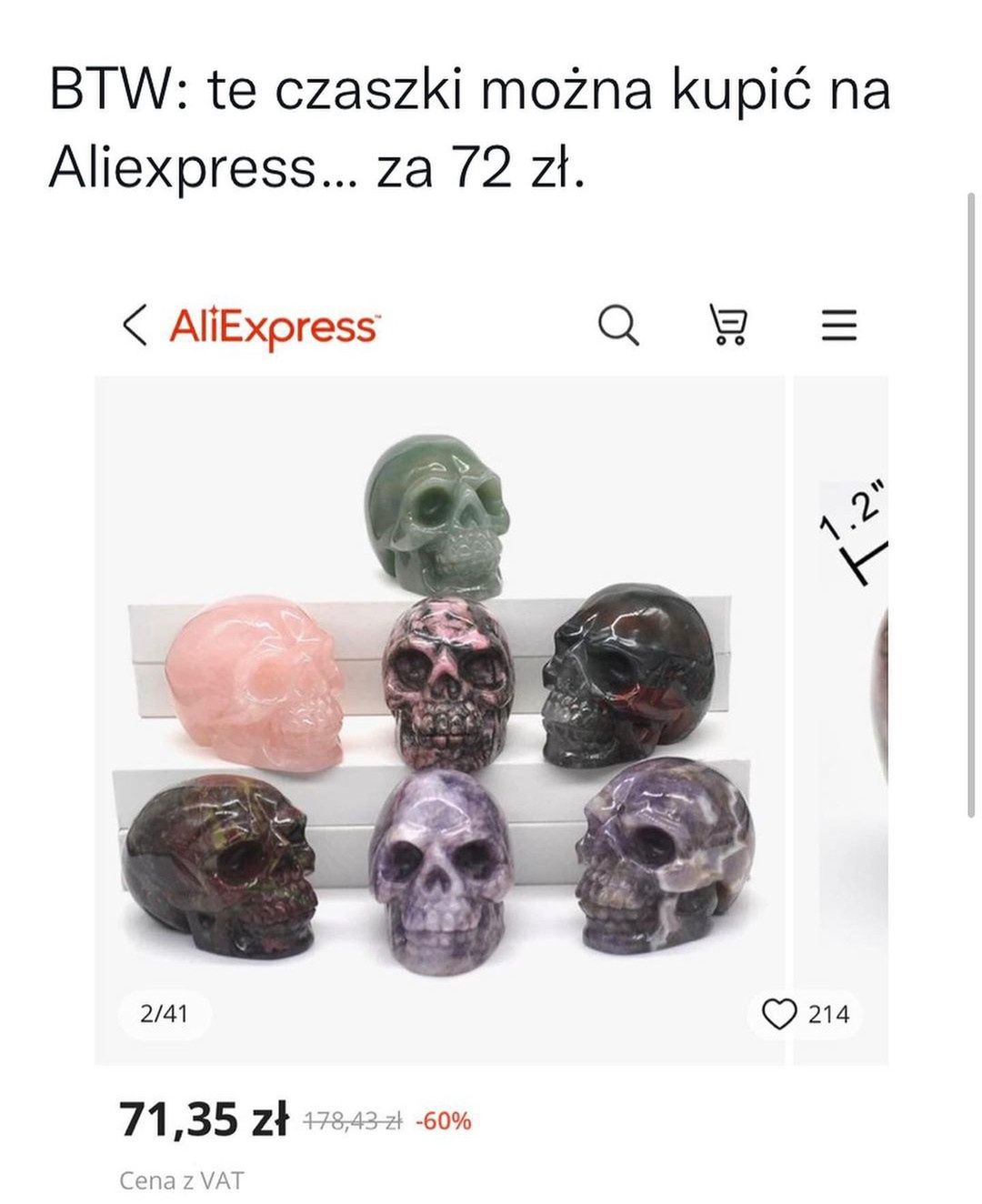
Task: Click the 71,35 zł price
Action: coord(204,1119)
